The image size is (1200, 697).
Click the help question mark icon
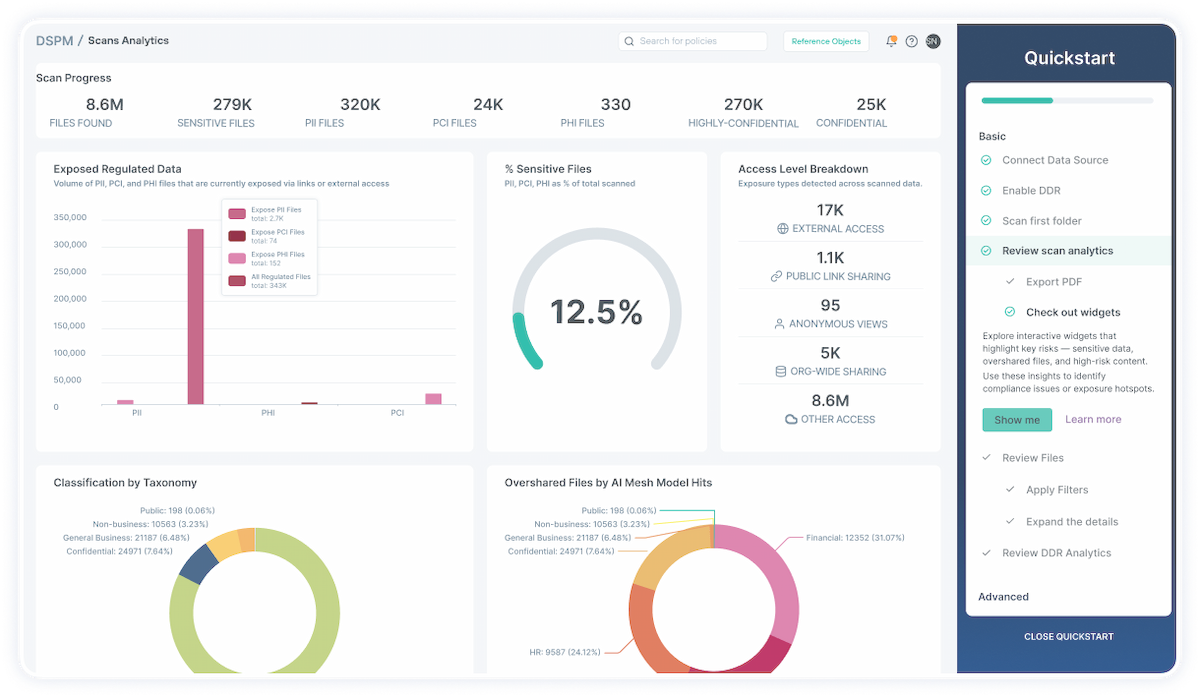point(911,40)
